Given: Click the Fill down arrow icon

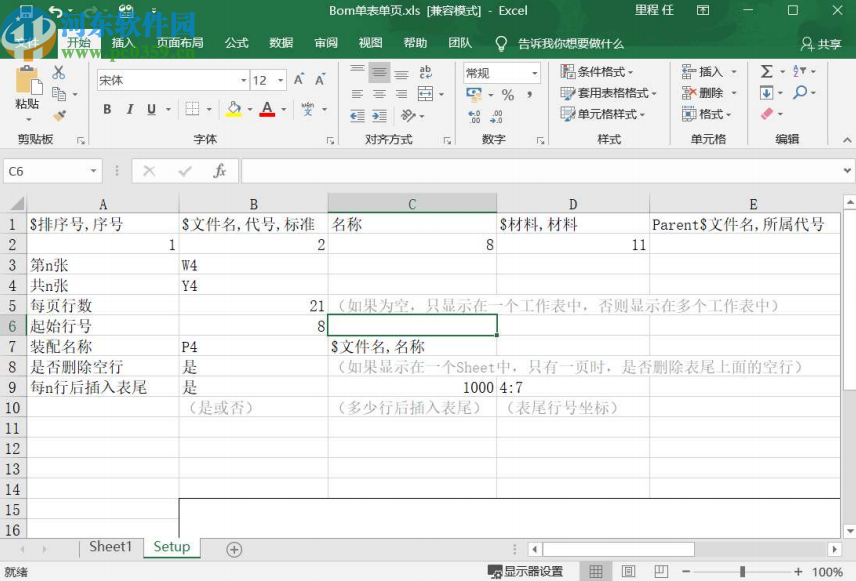Looking at the screenshot, I should (766, 93).
